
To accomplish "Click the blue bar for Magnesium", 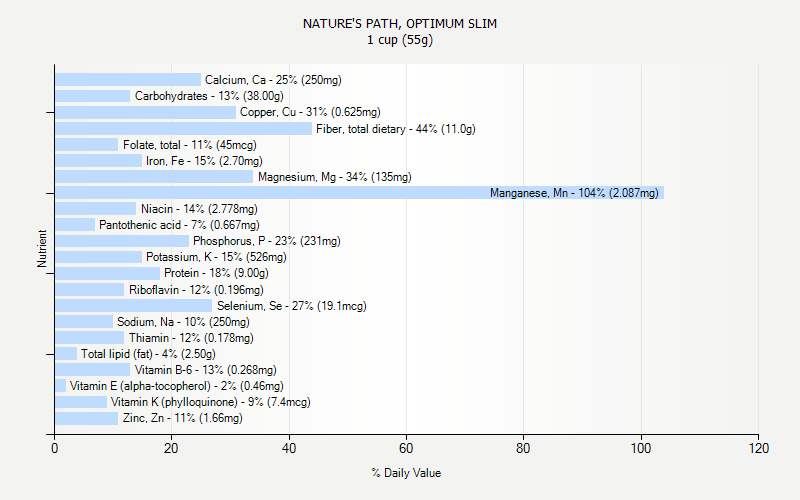I will (x=154, y=177).
